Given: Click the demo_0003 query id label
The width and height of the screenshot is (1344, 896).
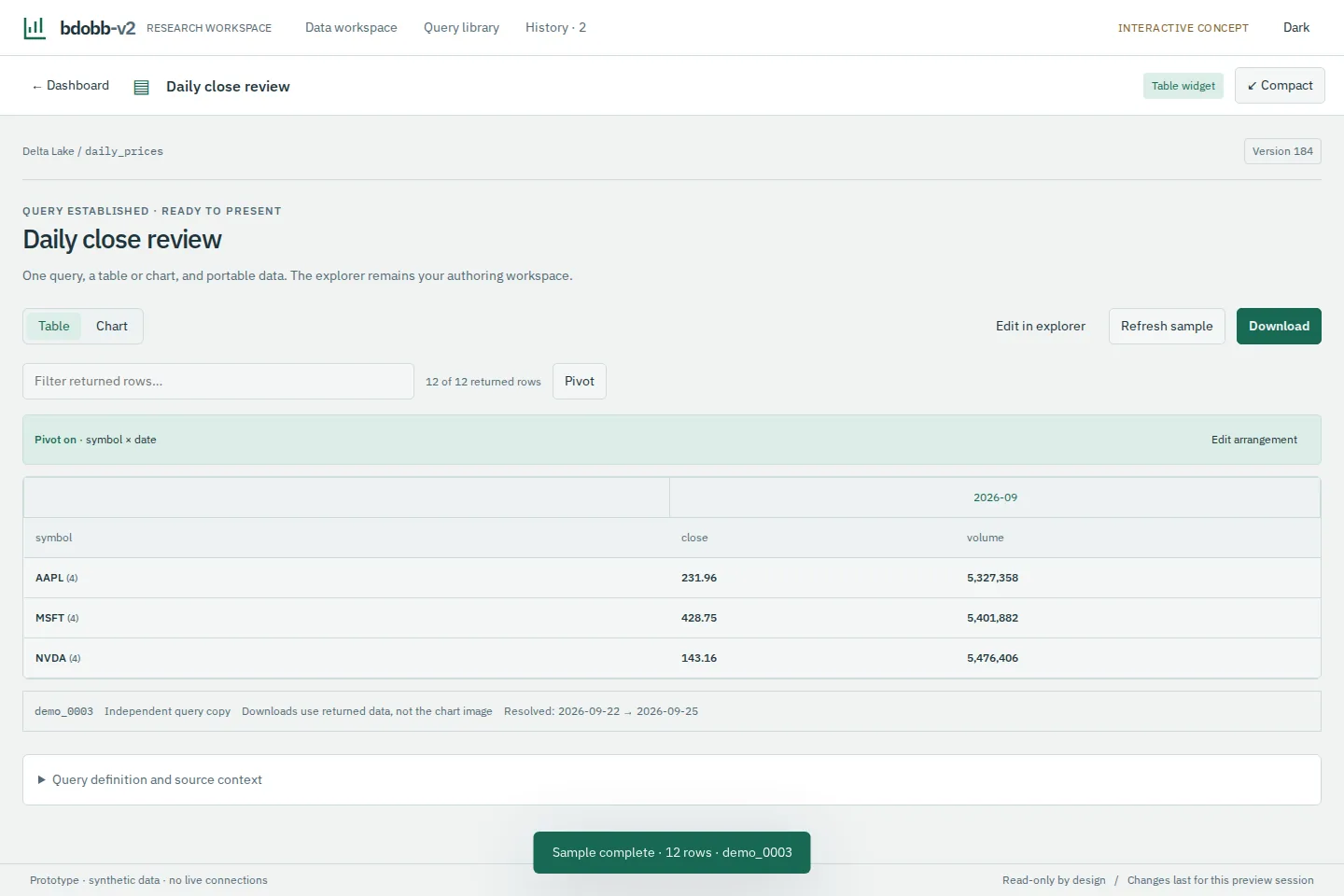Looking at the screenshot, I should click(63, 711).
